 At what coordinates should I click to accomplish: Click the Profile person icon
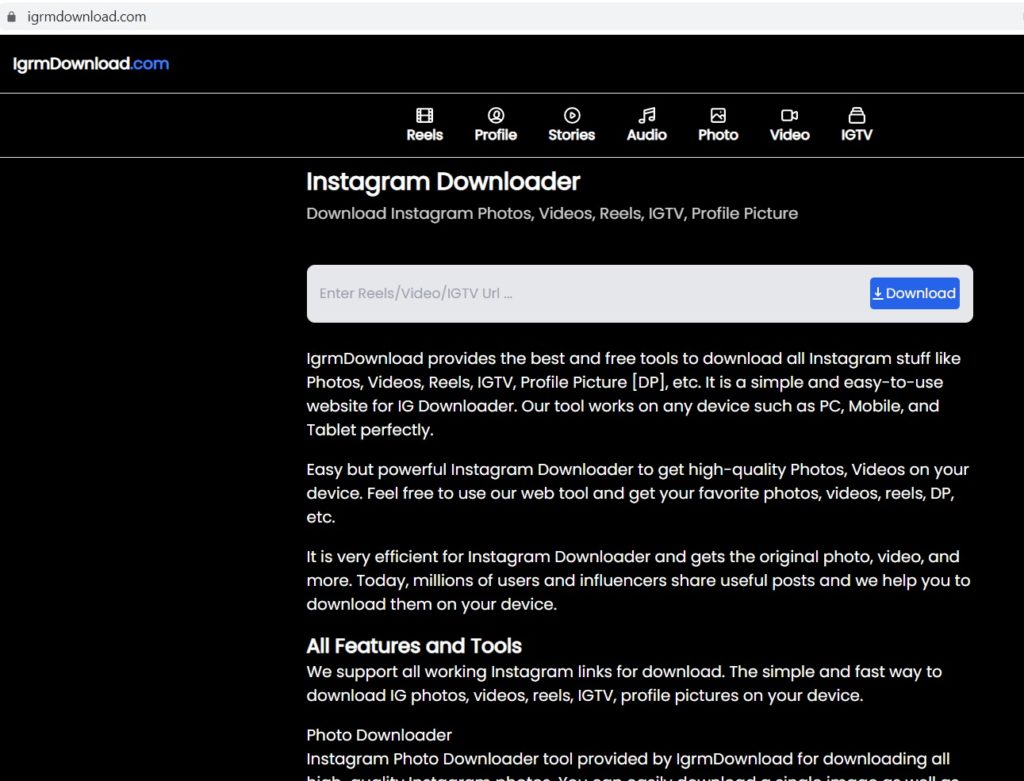pyautogui.click(x=496, y=116)
